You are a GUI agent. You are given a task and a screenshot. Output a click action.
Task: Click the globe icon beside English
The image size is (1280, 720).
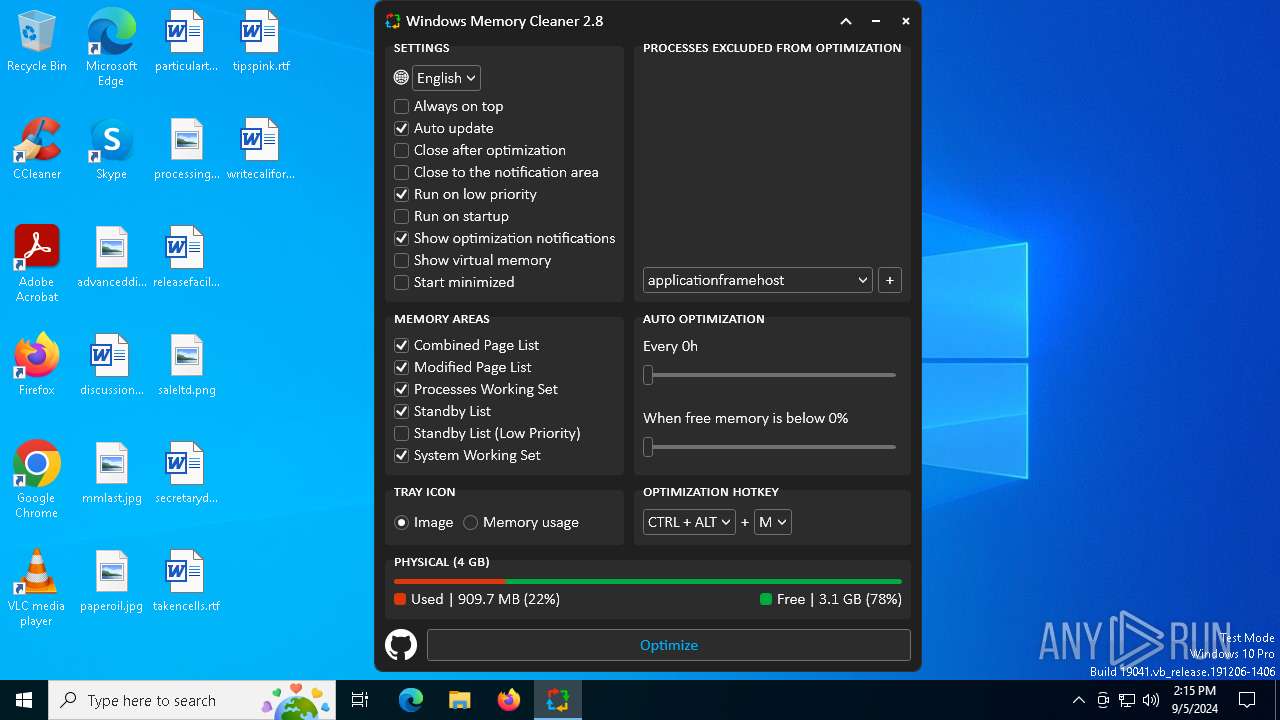click(401, 78)
